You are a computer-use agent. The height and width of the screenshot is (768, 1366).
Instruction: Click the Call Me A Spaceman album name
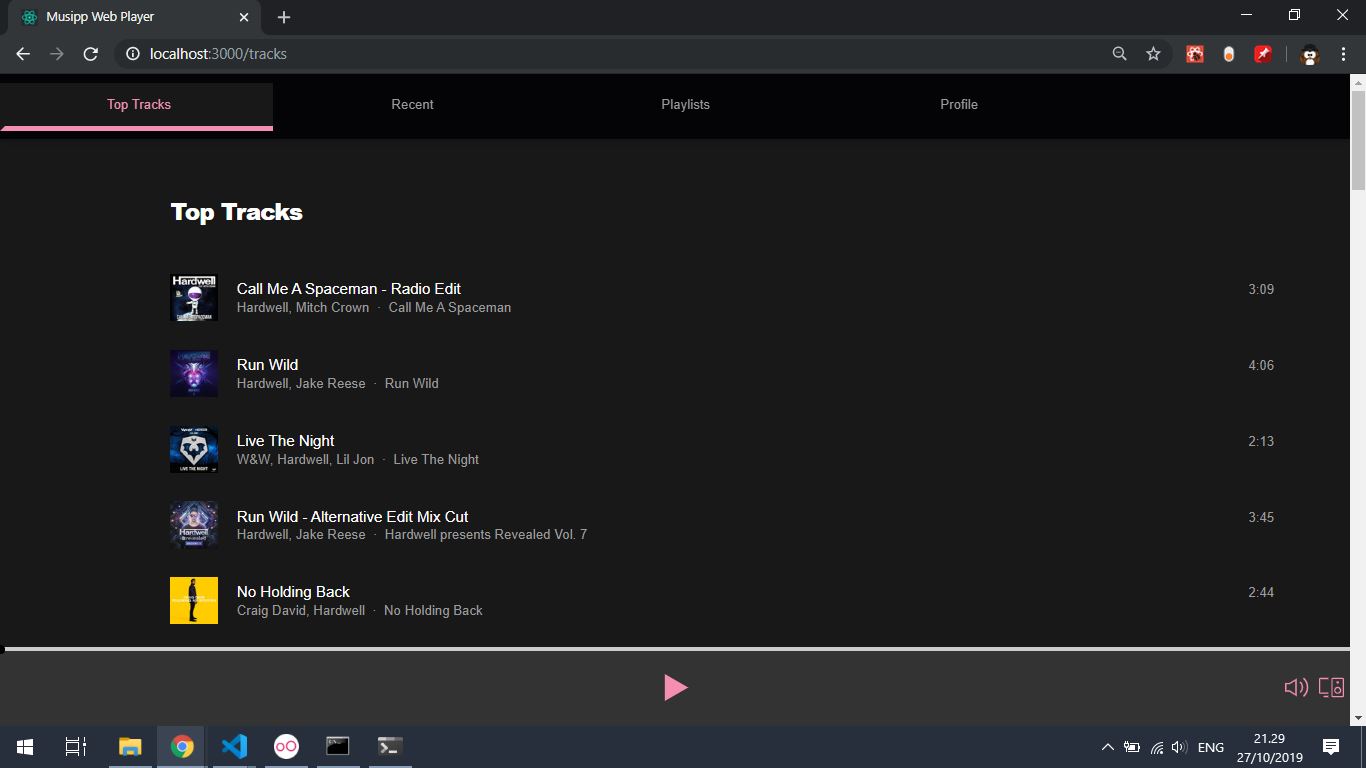(449, 307)
